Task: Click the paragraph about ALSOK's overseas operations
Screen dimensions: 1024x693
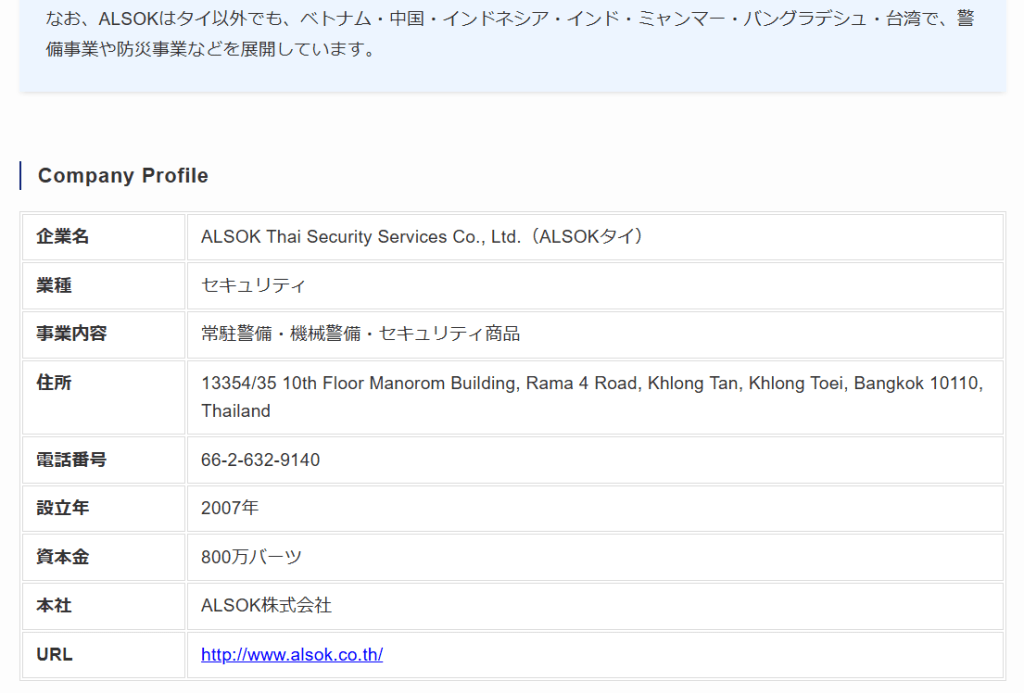Action: pos(510,33)
